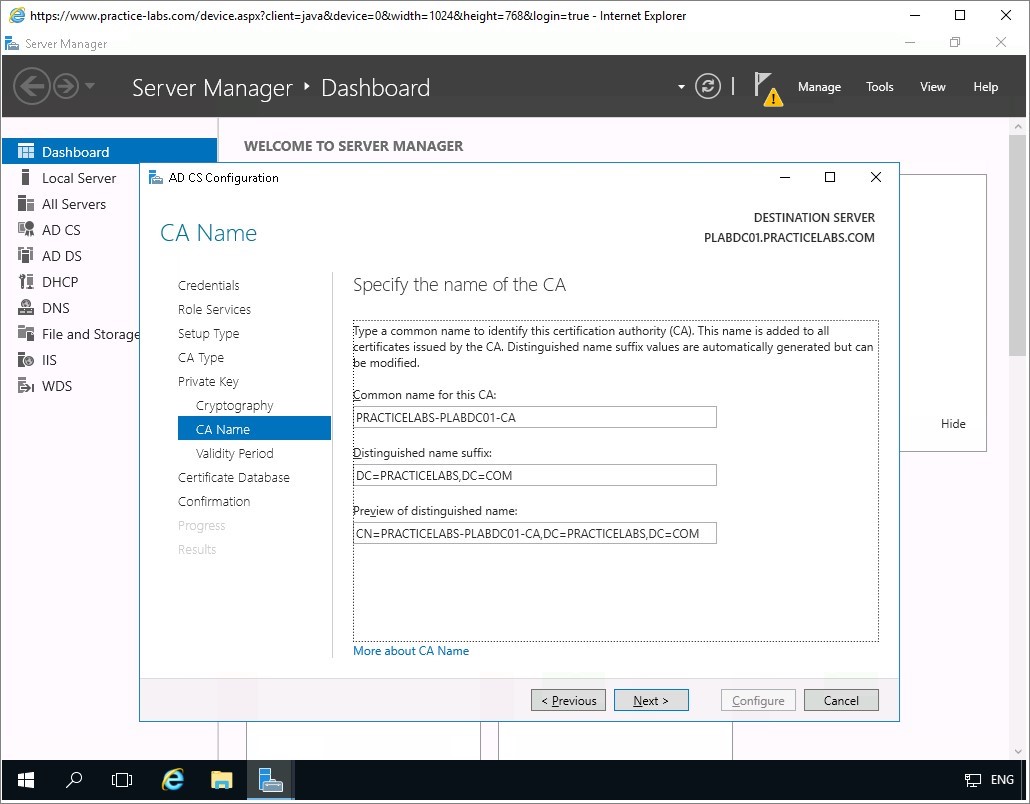Go to Cryptography wizard step
This screenshot has width=1030, height=804.
point(235,405)
